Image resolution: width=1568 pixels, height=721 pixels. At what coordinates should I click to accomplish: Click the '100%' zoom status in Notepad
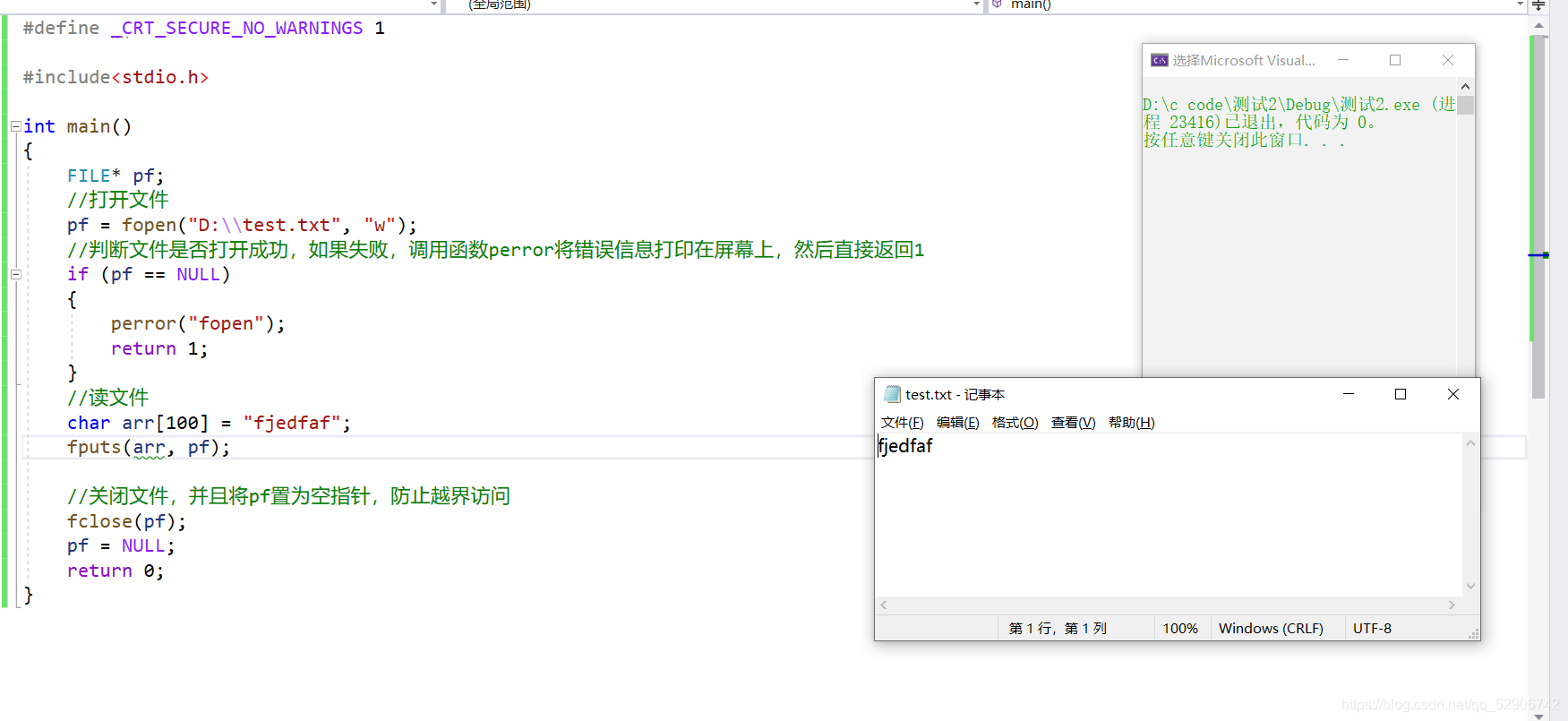point(1180,629)
